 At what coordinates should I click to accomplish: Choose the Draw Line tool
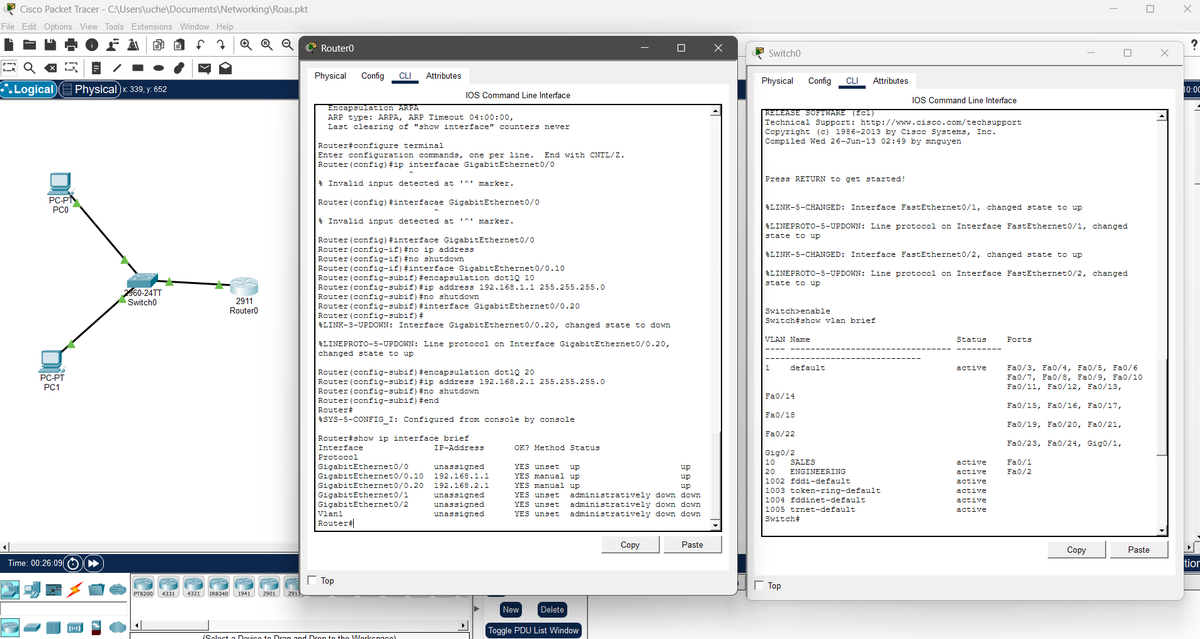[117, 67]
